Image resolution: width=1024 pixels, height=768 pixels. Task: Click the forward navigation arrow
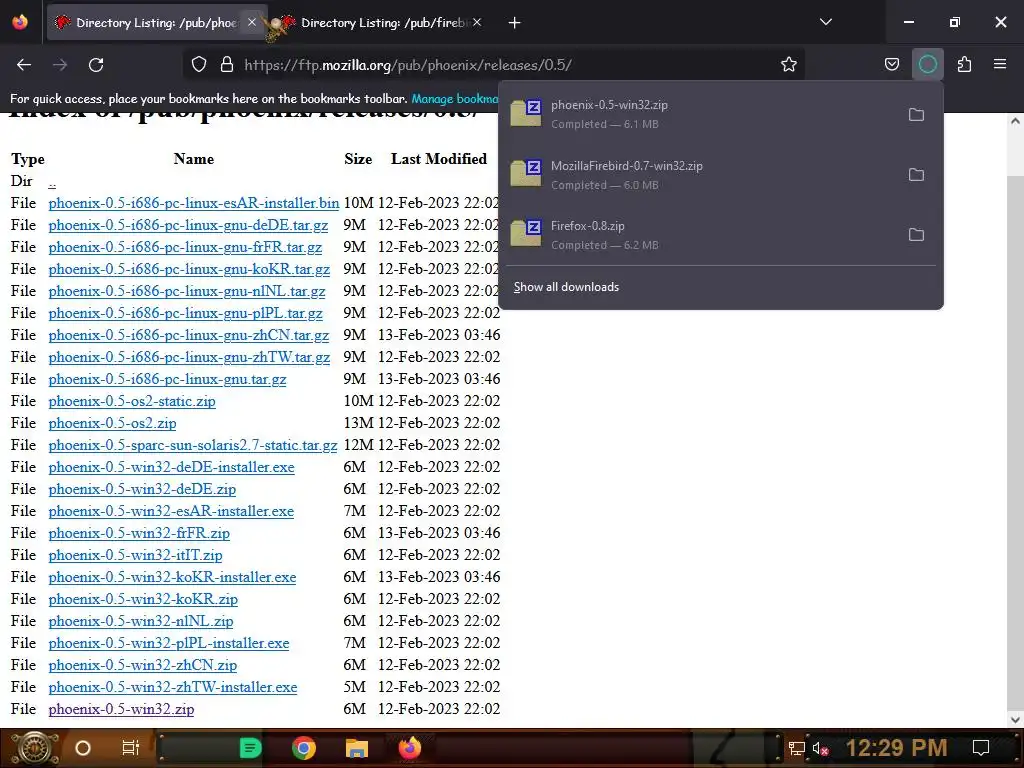60,65
